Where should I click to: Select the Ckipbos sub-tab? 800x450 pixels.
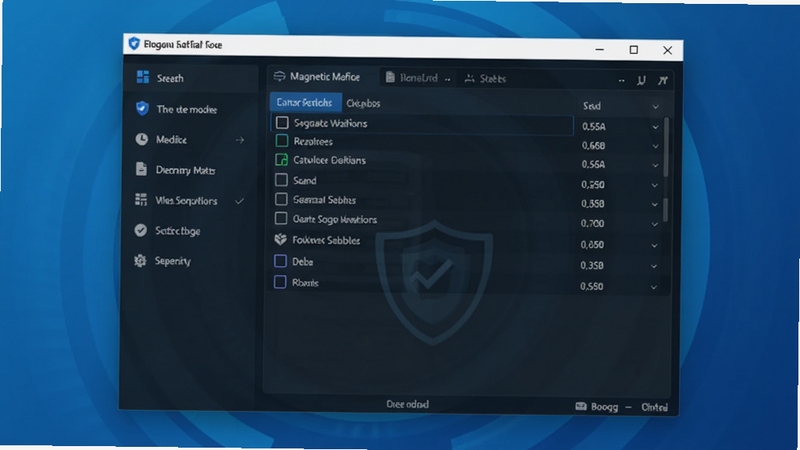[x=363, y=104]
